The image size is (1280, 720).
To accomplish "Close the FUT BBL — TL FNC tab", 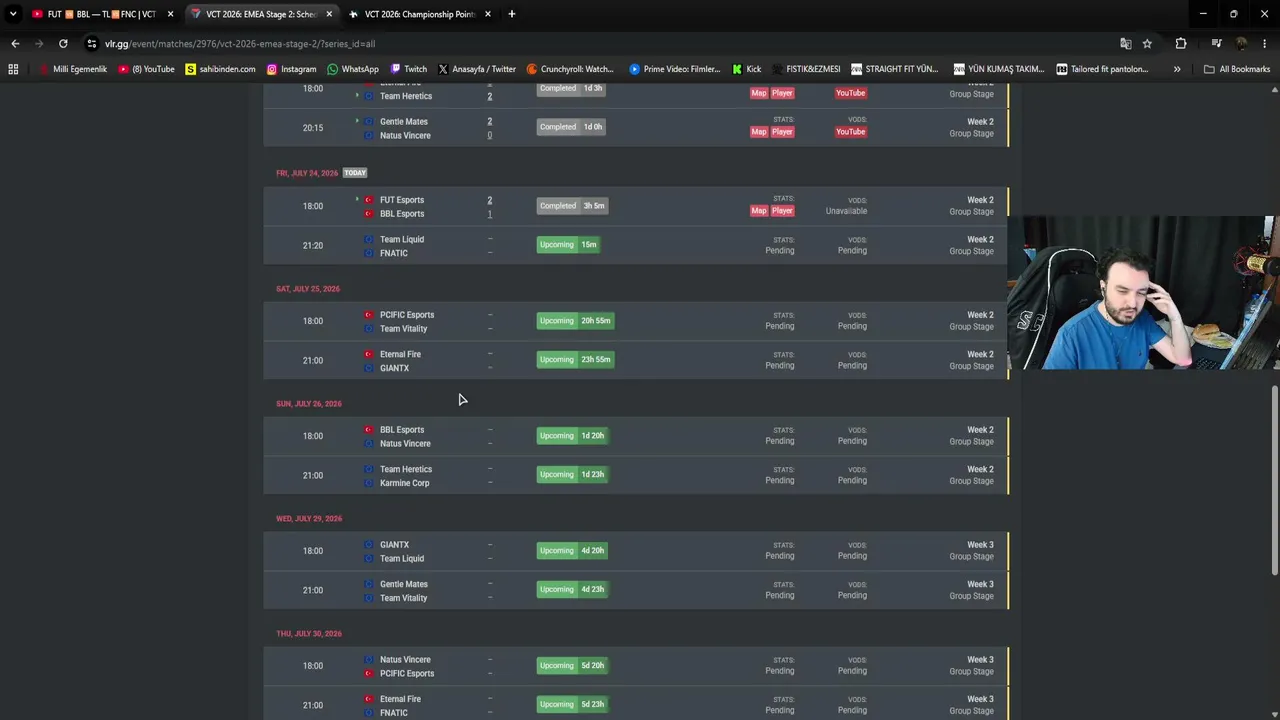I will tap(171, 14).
